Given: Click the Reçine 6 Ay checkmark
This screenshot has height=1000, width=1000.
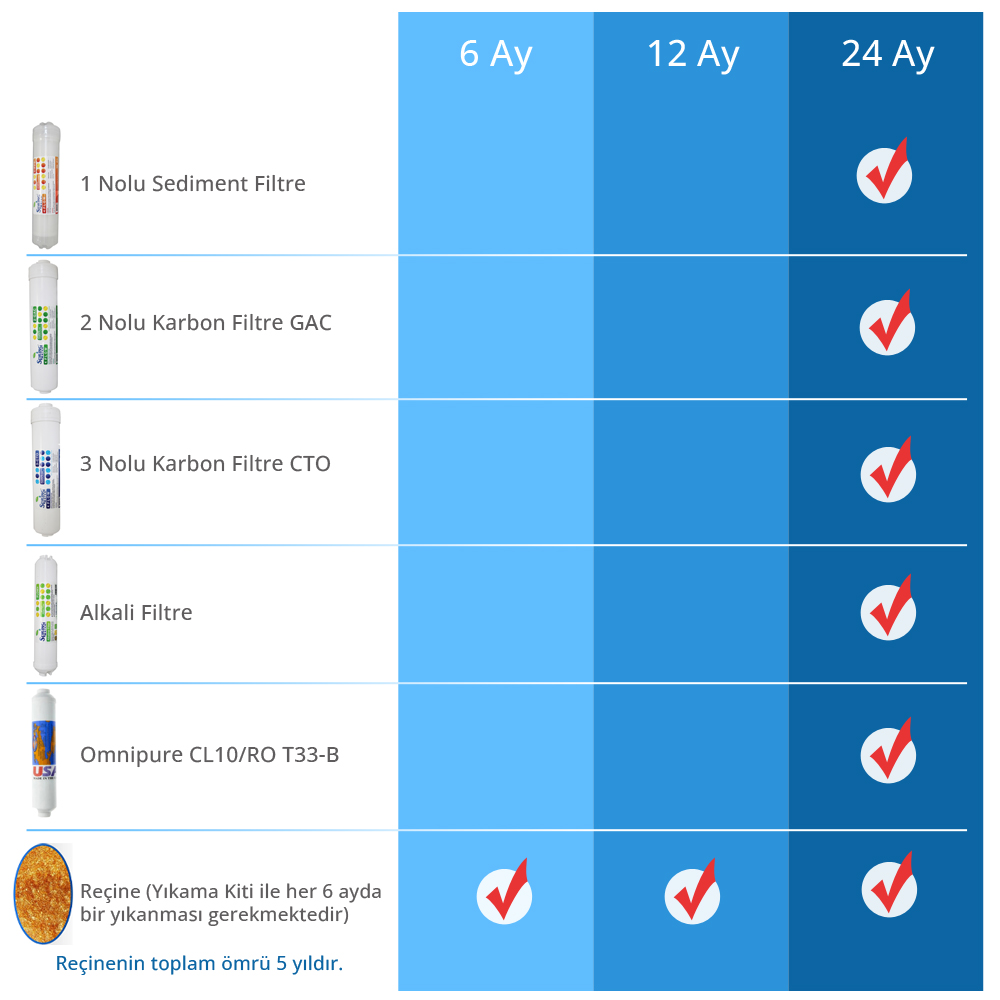Looking at the screenshot, I should point(504,893).
